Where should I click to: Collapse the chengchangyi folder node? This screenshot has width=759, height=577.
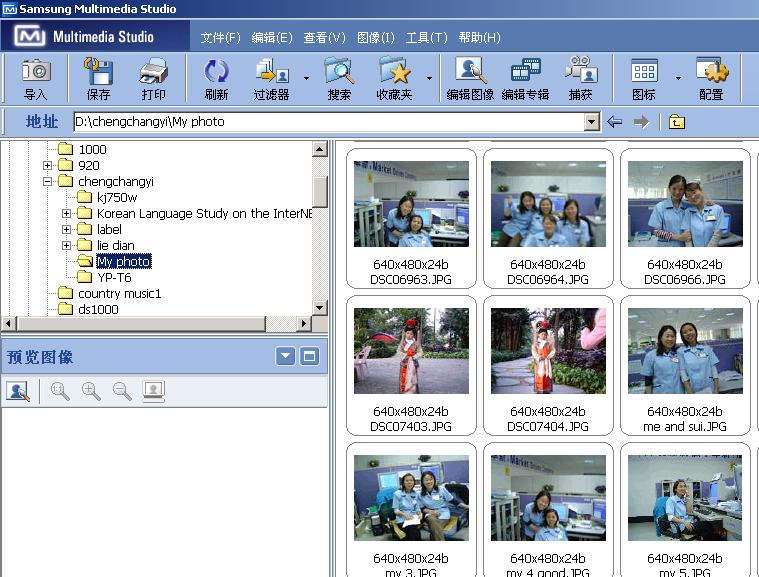click(x=47, y=182)
